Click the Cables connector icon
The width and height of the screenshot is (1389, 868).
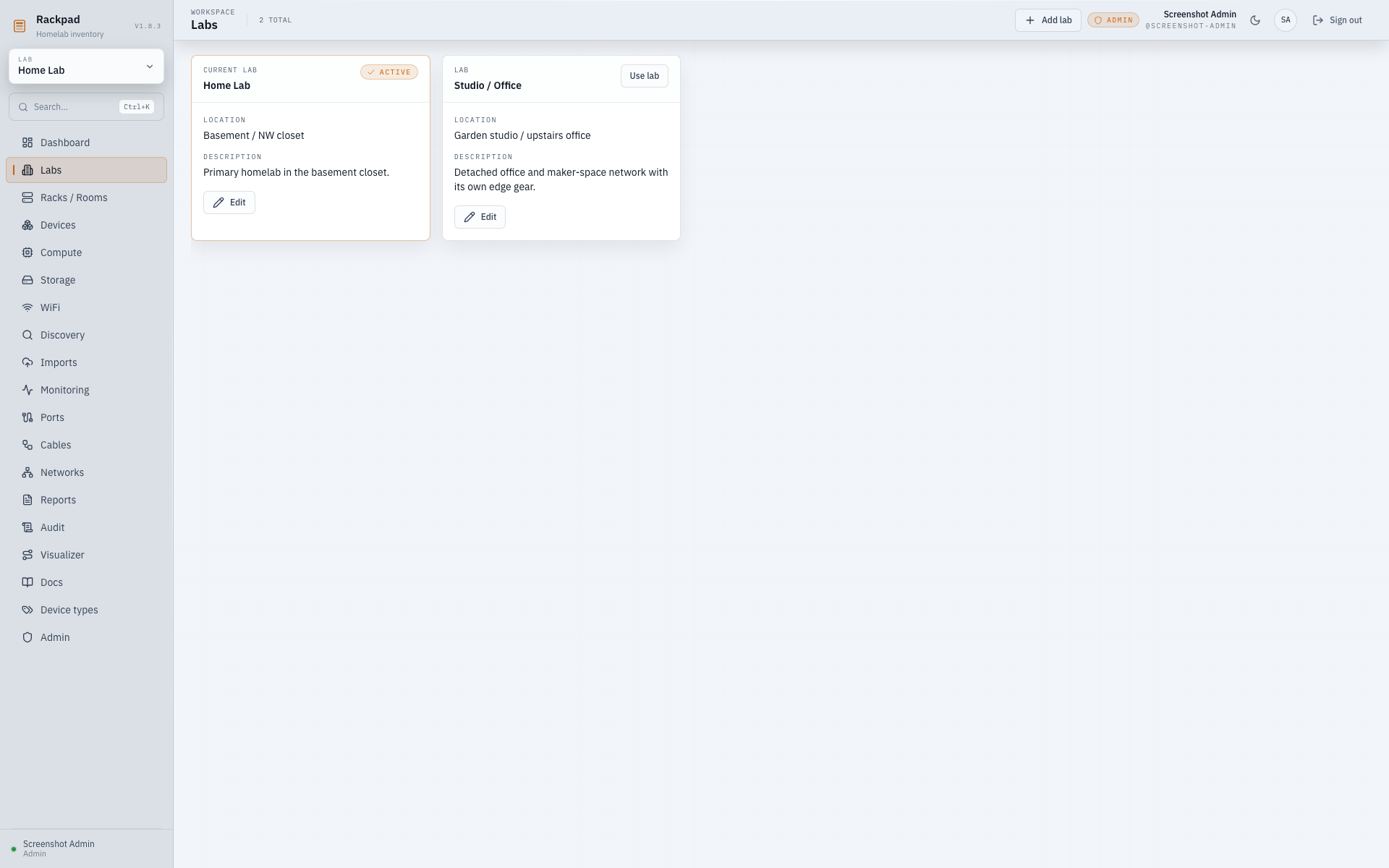pyautogui.click(x=27, y=445)
